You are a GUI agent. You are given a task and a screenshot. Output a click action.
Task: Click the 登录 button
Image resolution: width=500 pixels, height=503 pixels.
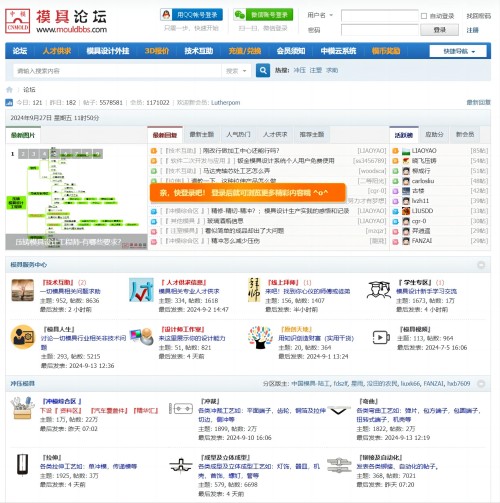point(439,30)
